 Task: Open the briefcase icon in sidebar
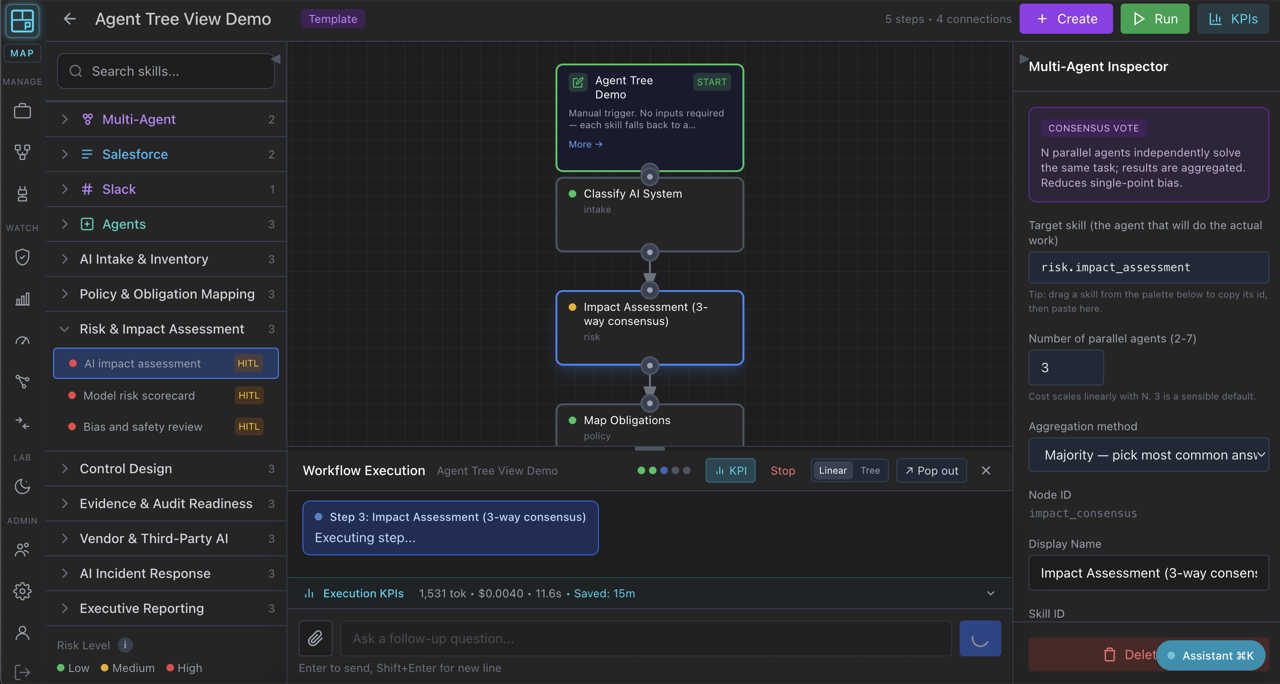point(22,111)
